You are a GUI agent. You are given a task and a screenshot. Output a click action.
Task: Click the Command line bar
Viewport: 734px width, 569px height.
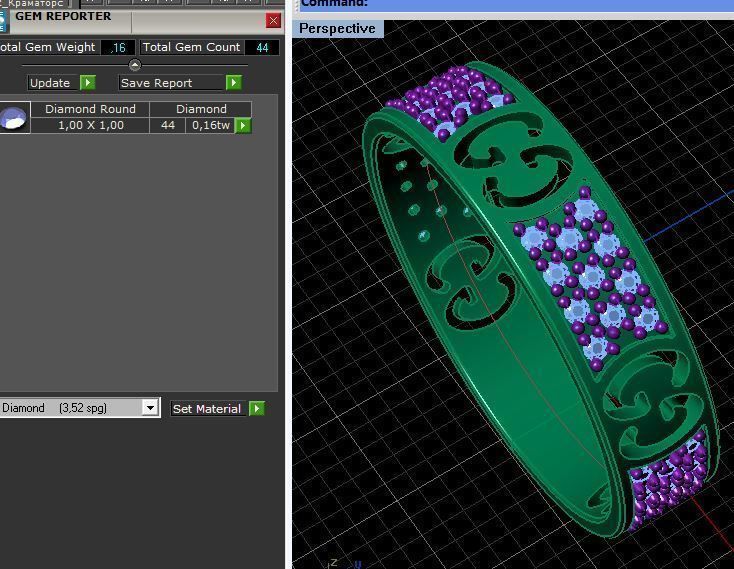(515, 5)
